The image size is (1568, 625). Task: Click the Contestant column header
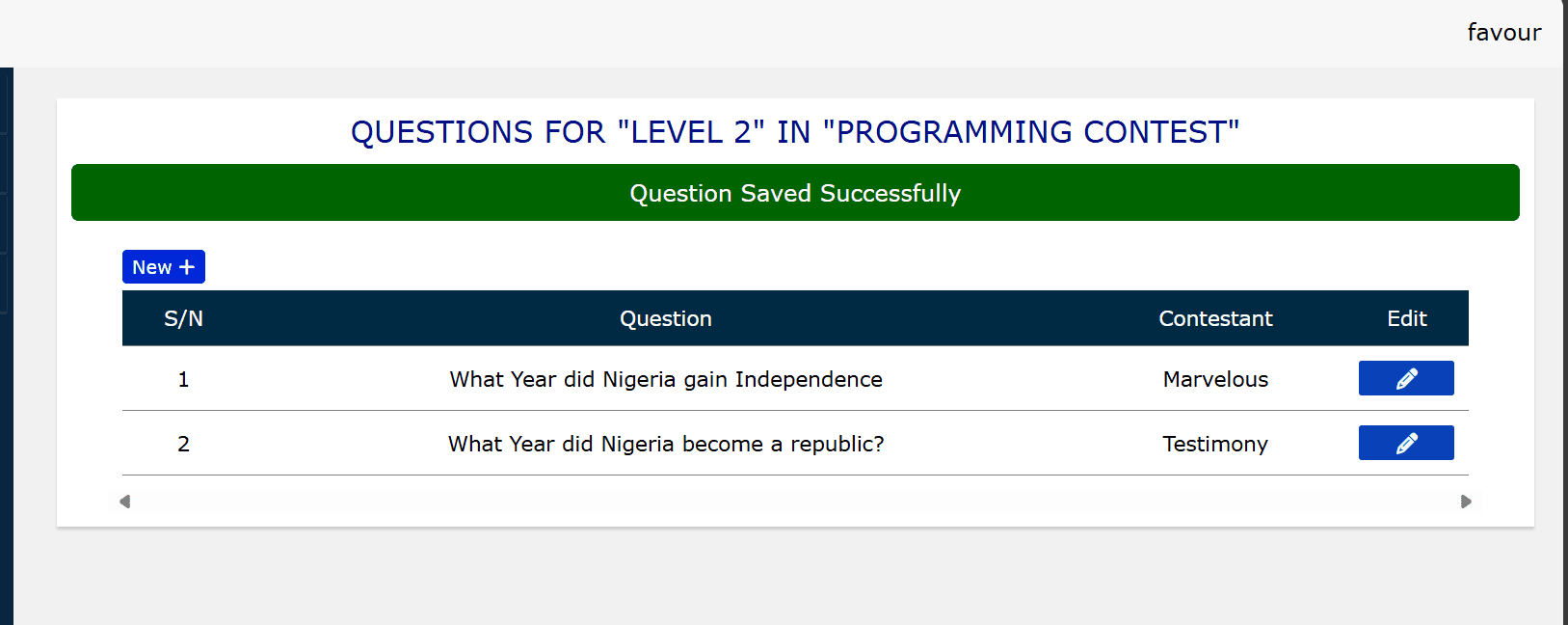pos(1214,318)
